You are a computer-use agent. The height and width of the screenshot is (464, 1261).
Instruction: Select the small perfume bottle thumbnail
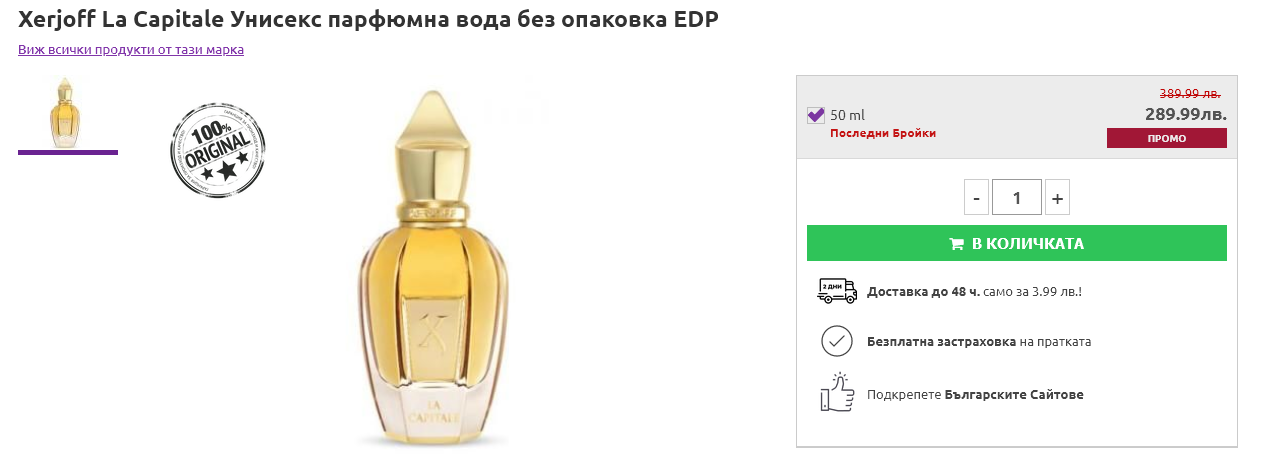pos(68,112)
